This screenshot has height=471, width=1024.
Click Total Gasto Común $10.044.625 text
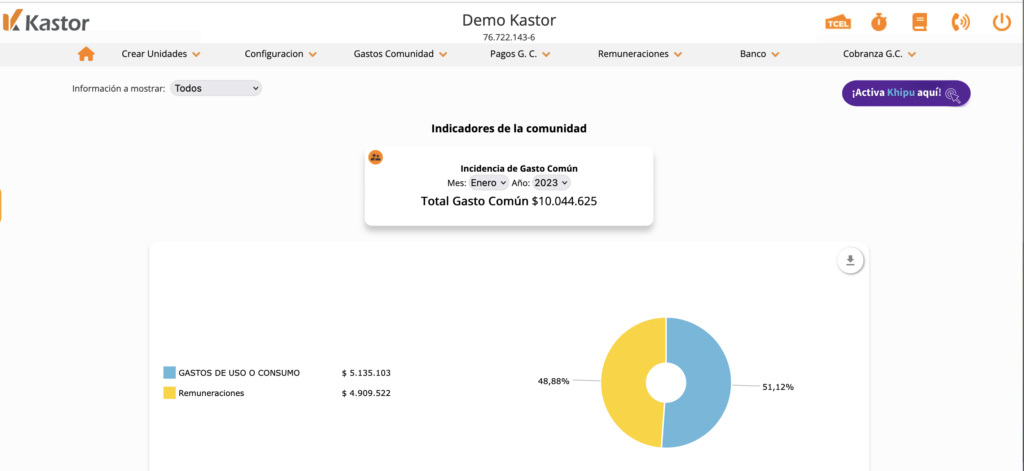[x=509, y=201]
